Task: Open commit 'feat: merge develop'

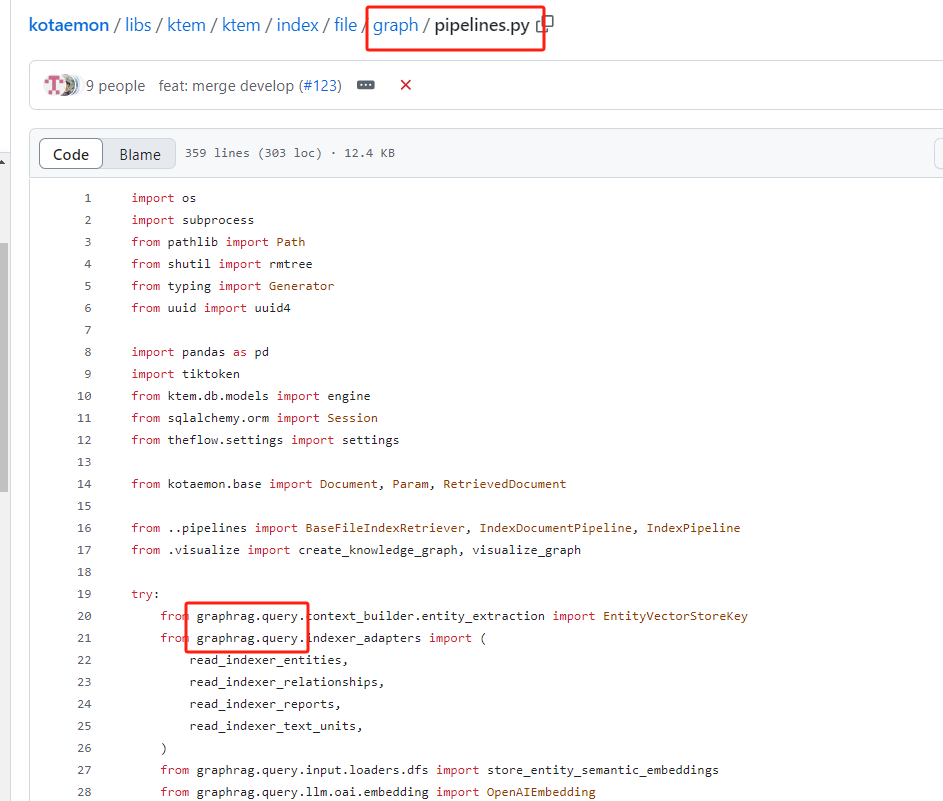Action: (x=226, y=86)
